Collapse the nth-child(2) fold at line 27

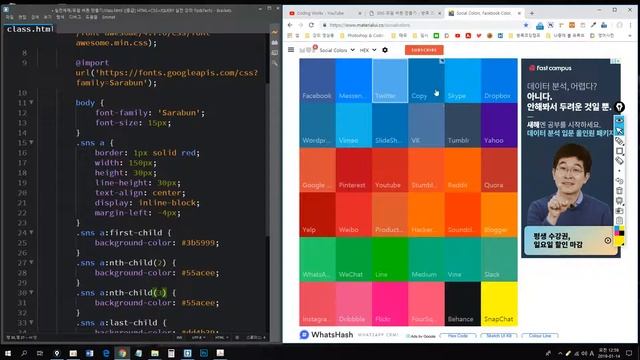[x=31, y=262]
